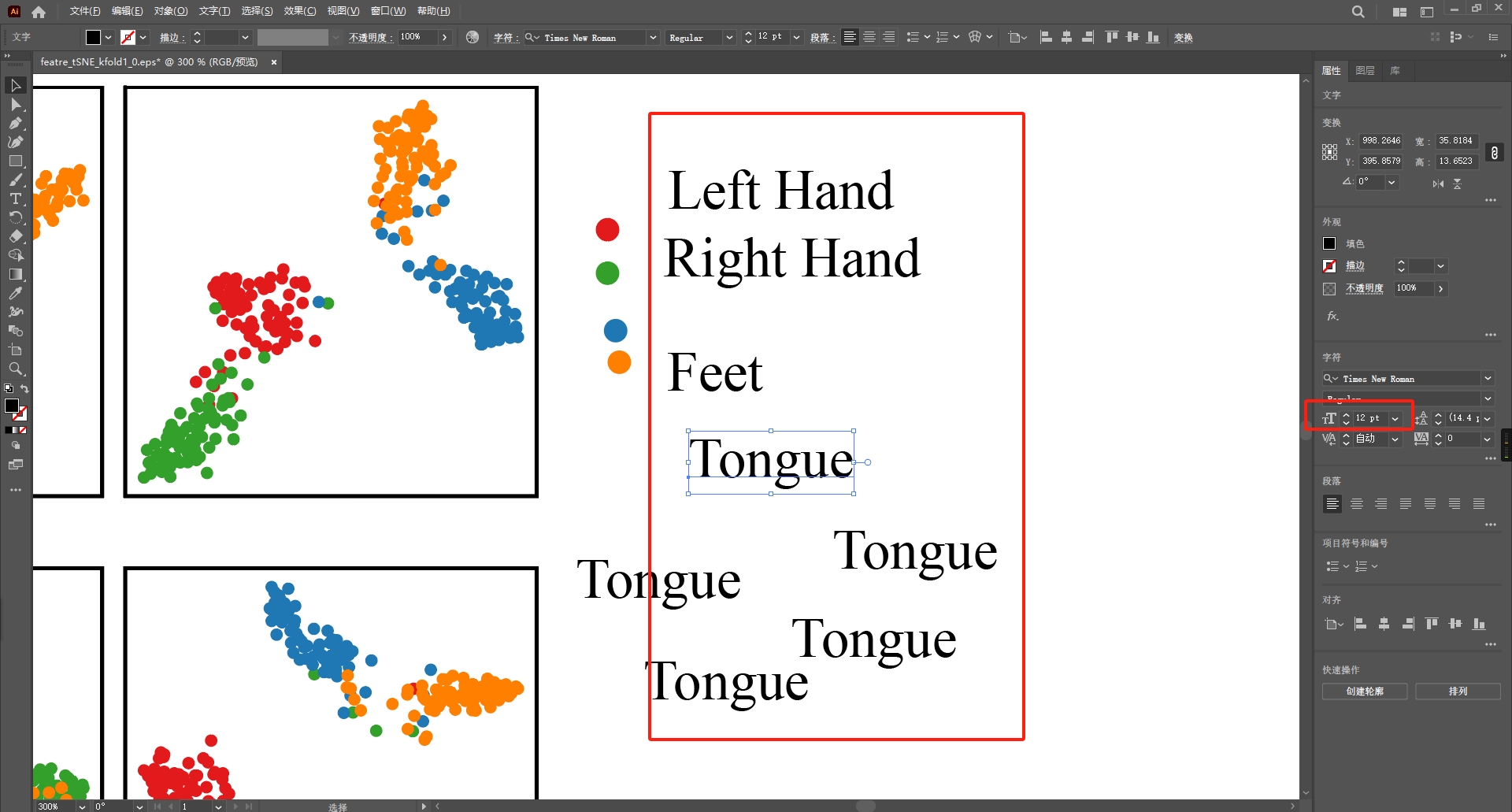Expand stroke weight dropdown in Appearance section
This screenshot has height=812, width=1512.
[x=1441, y=266]
